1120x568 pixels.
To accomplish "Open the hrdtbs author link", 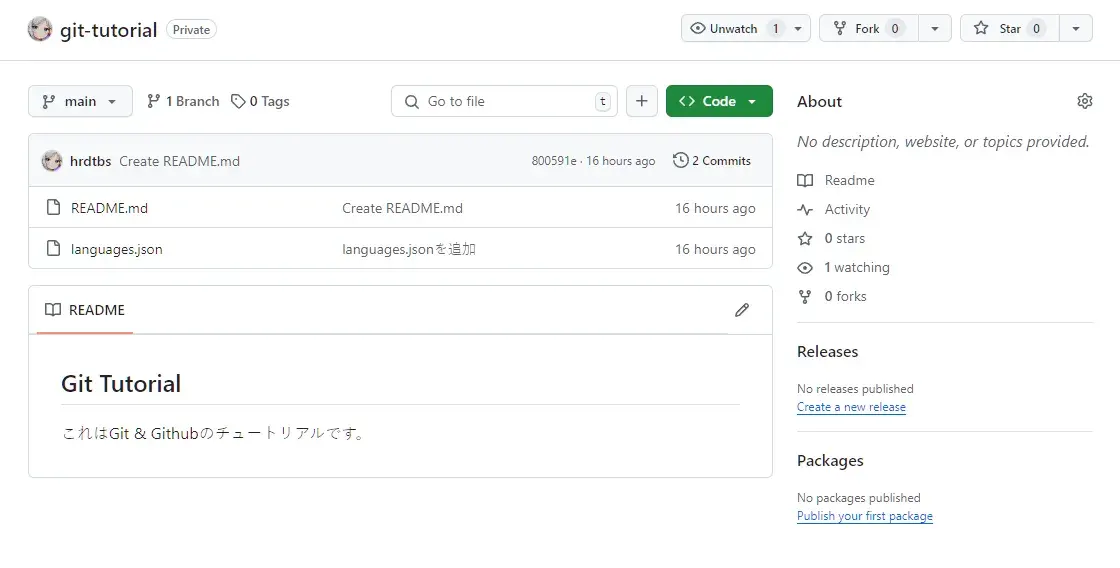I will click(91, 161).
